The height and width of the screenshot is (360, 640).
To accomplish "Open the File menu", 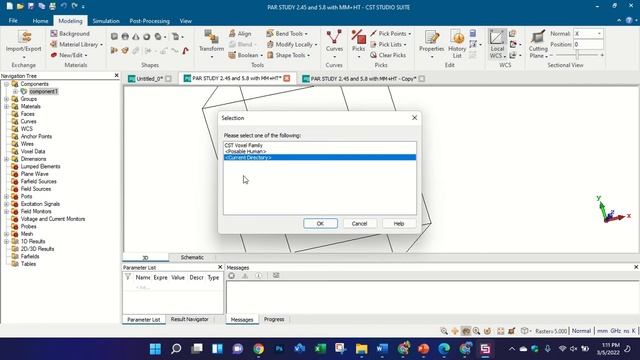I will [x=13, y=21].
